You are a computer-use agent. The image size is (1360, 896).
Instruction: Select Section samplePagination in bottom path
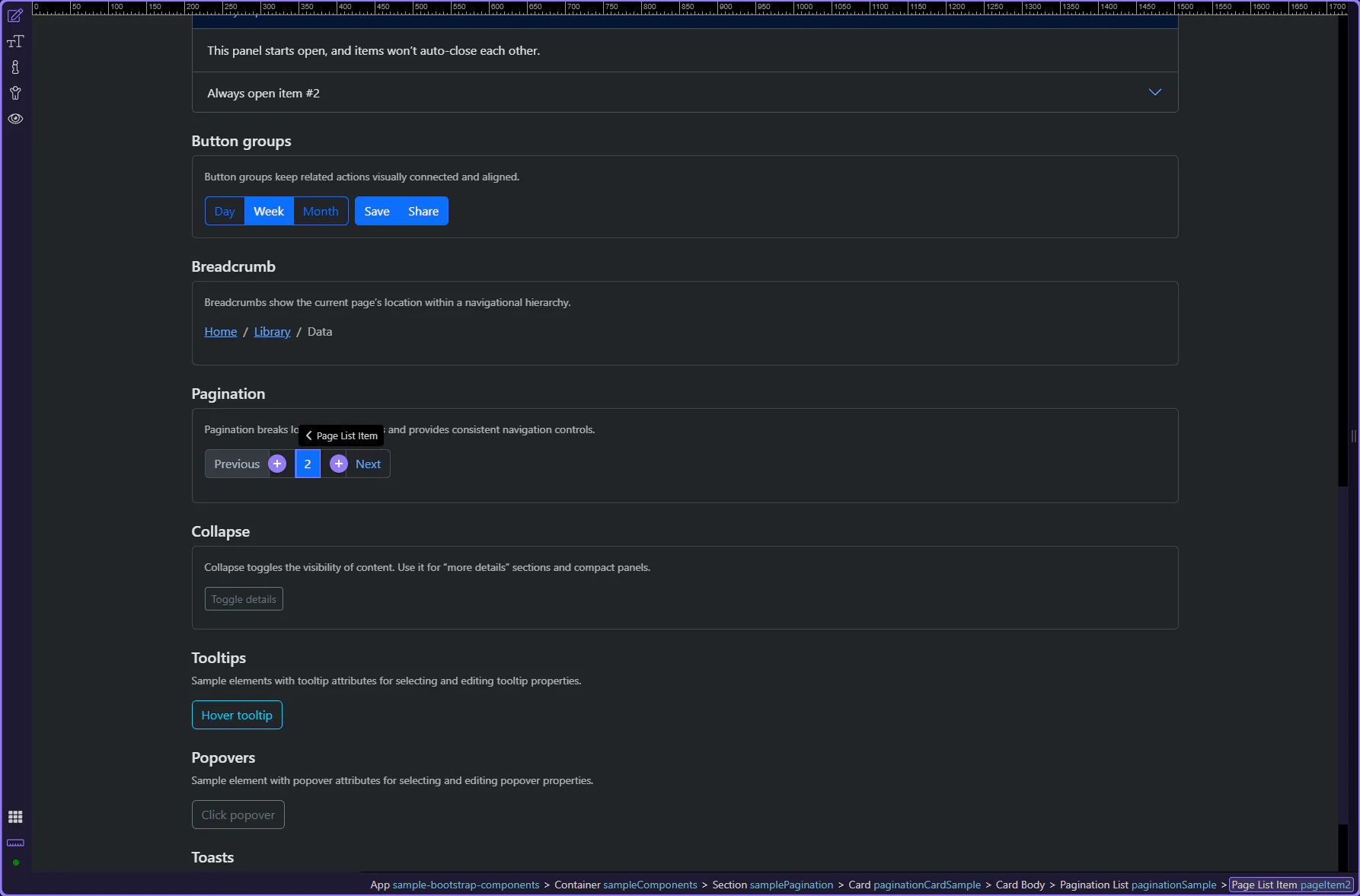coord(772,885)
